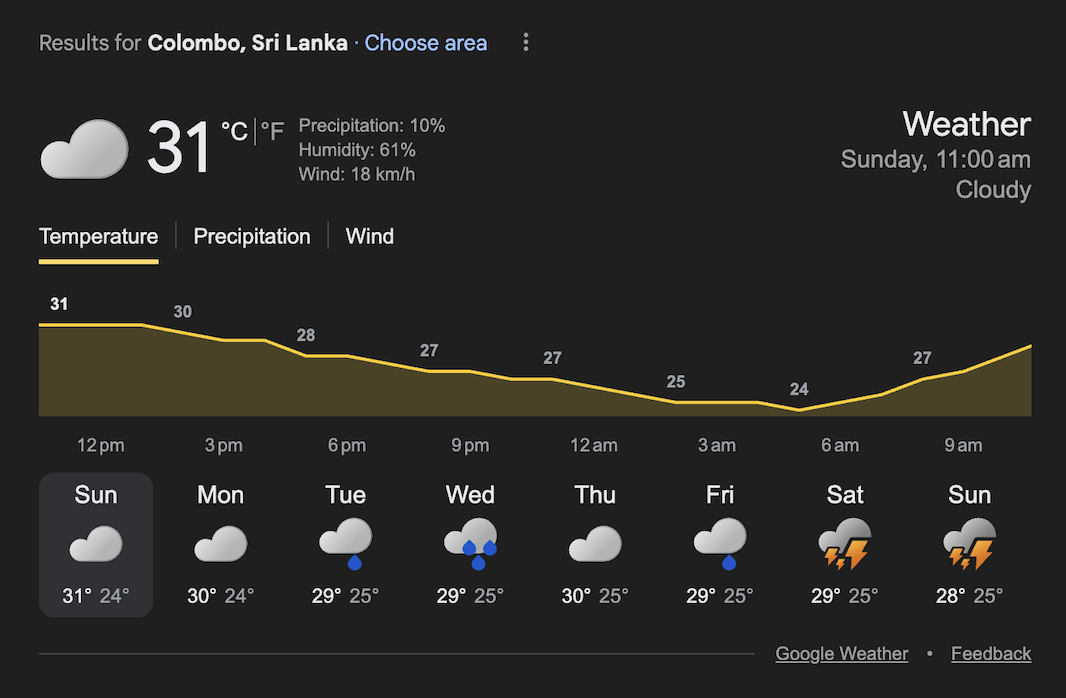The image size is (1066, 698).
Task: Click Saturday's thunderstorm icon
Action: pyautogui.click(x=844, y=543)
